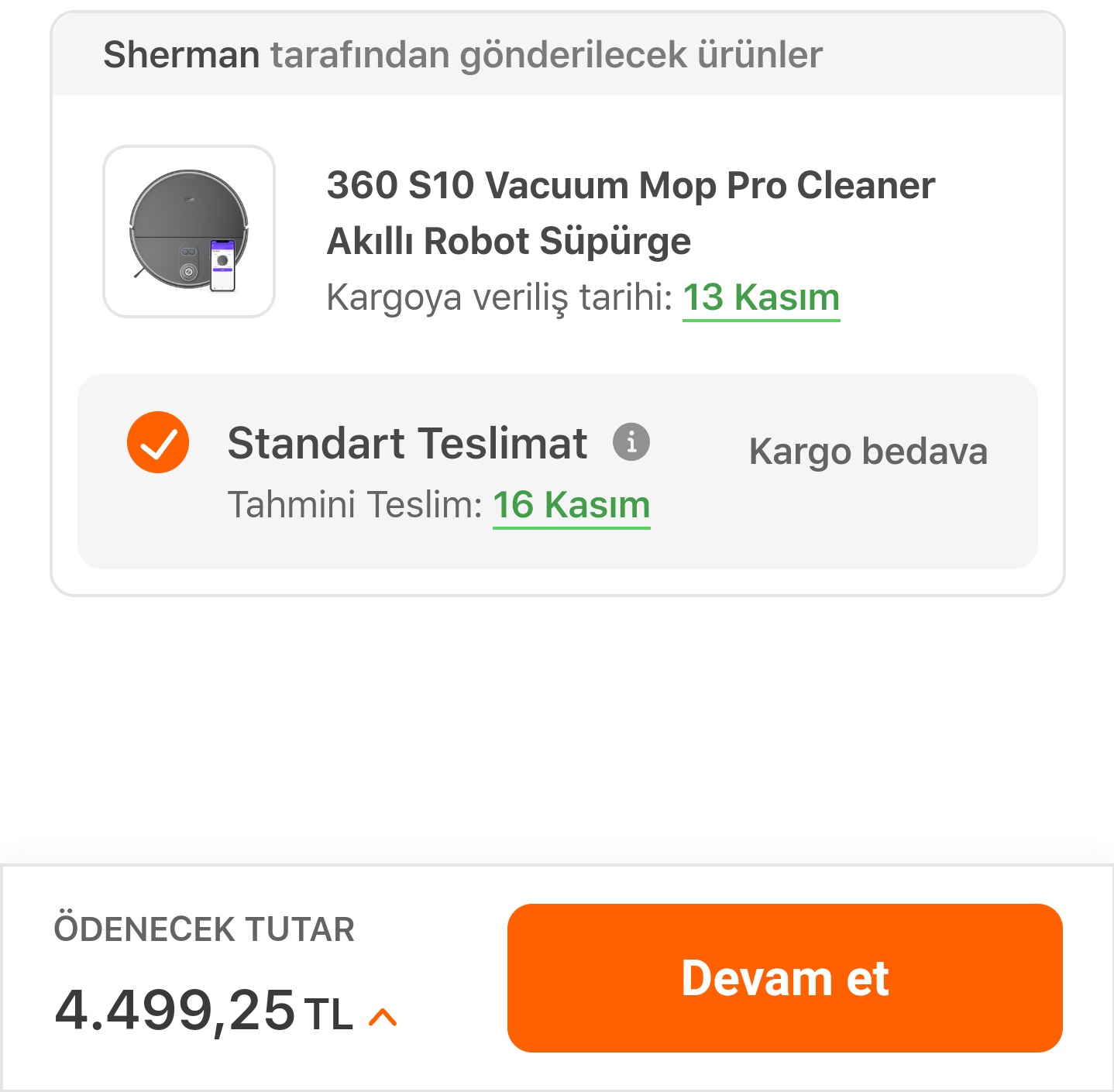Open the Sherman seller name
Screen dimensions: 1114x1092
pyautogui.click(x=181, y=55)
